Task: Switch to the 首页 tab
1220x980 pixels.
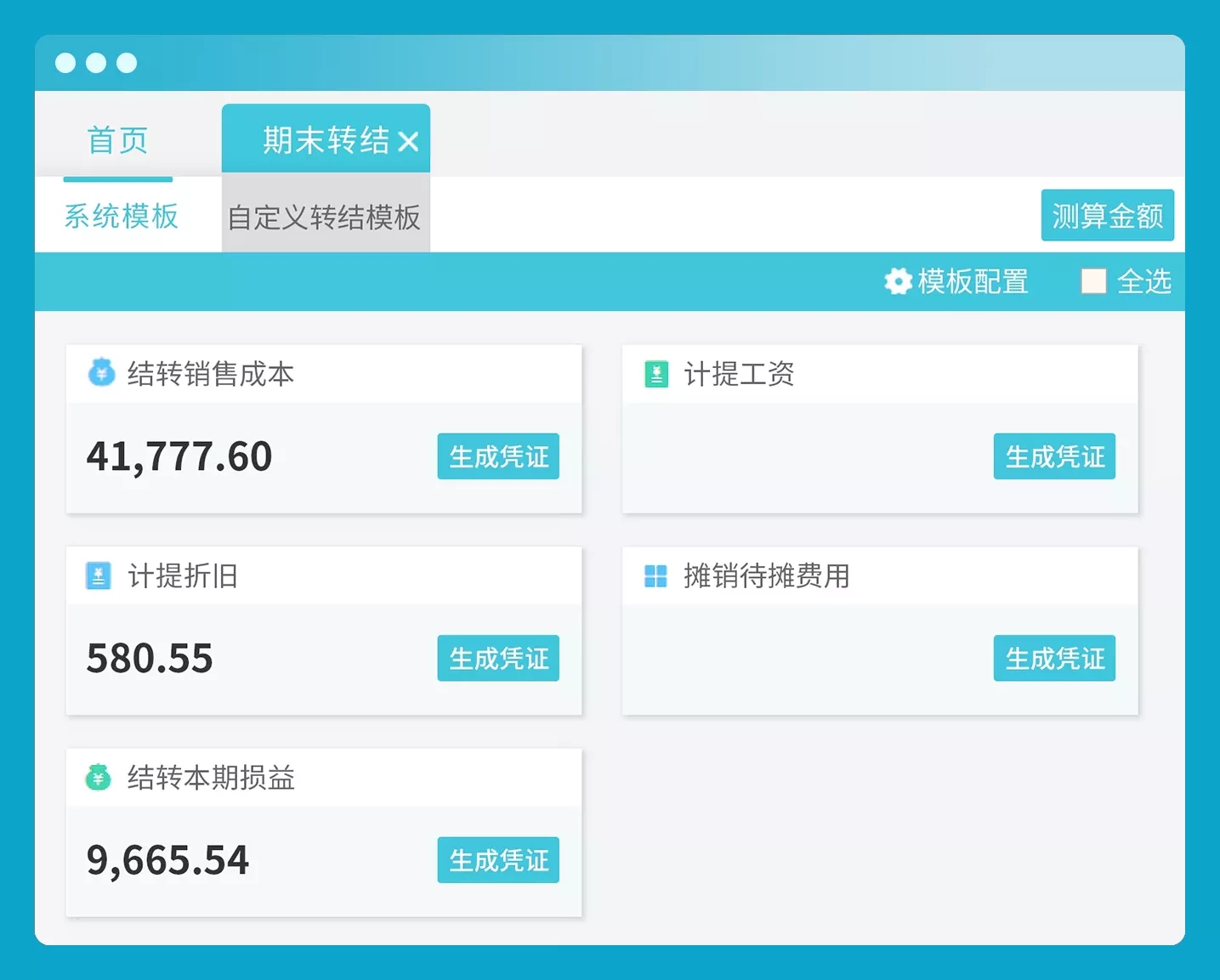Action: [x=117, y=140]
